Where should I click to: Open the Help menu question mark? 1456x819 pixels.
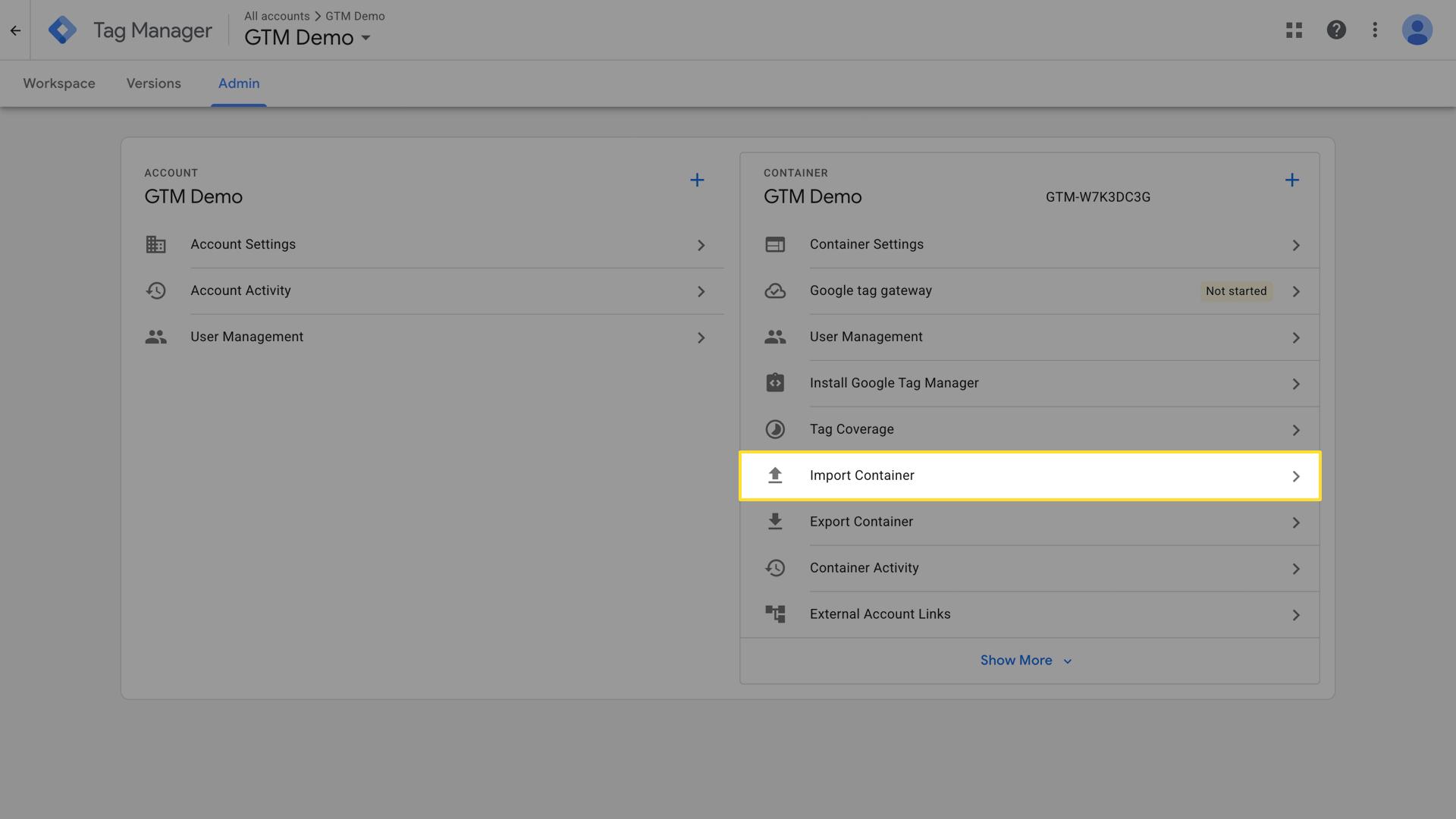[1336, 30]
